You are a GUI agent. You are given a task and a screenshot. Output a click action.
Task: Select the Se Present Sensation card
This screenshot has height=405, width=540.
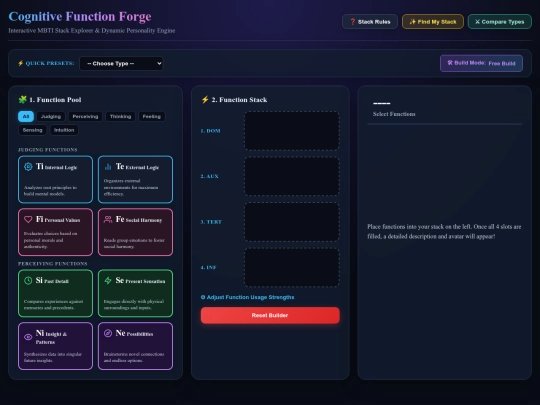click(x=135, y=293)
